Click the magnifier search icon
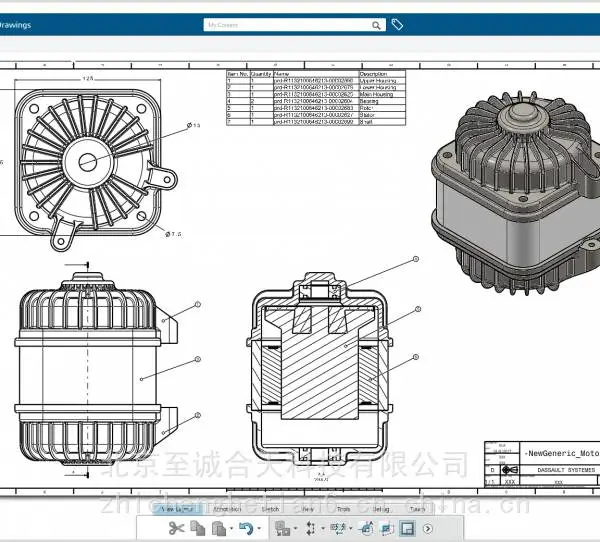Image resolution: width=600 pixels, height=542 pixels. 376,25
